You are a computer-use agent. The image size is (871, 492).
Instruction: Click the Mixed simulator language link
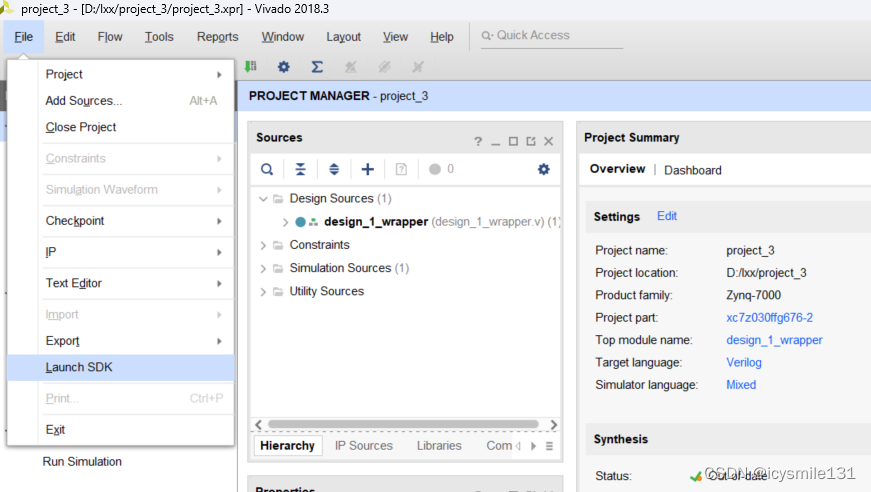pyautogui.click(x=741, y=385)
